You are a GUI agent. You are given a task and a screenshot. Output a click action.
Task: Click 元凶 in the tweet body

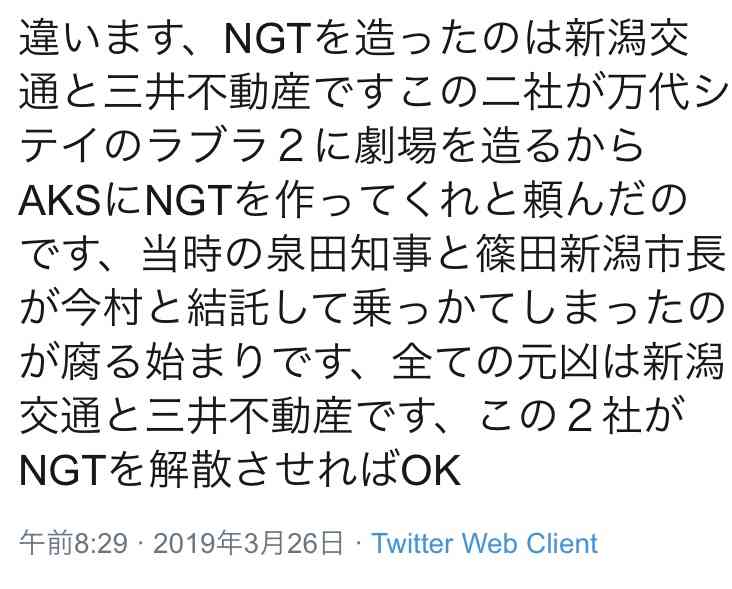pos(559,362)
